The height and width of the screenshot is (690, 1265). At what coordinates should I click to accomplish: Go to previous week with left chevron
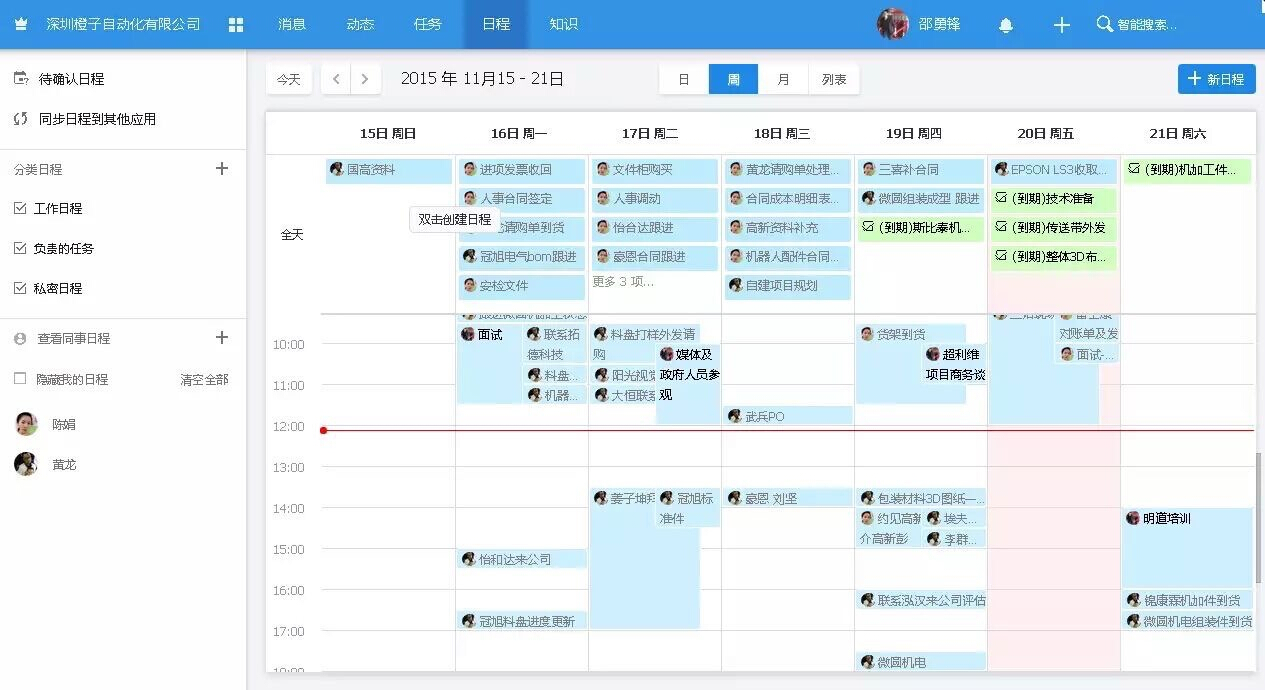pyautogui.click(x=336, y=79)
